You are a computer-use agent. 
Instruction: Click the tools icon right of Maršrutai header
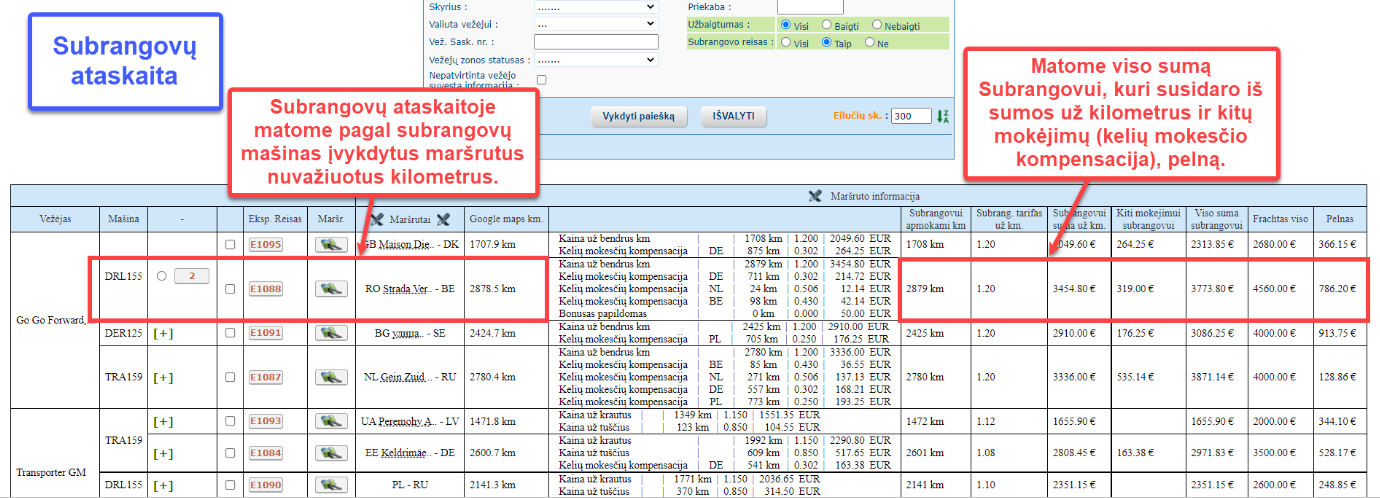[x=443, y=218]
